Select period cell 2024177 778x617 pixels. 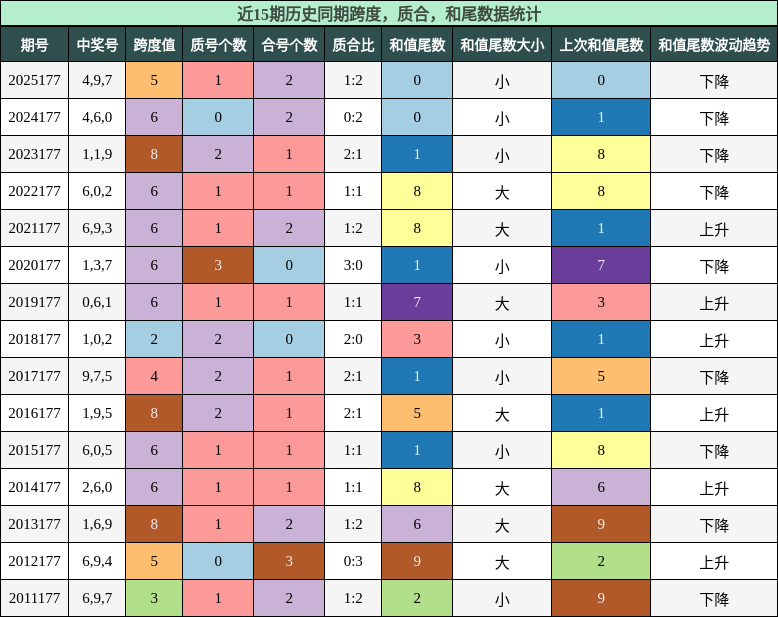34,117
